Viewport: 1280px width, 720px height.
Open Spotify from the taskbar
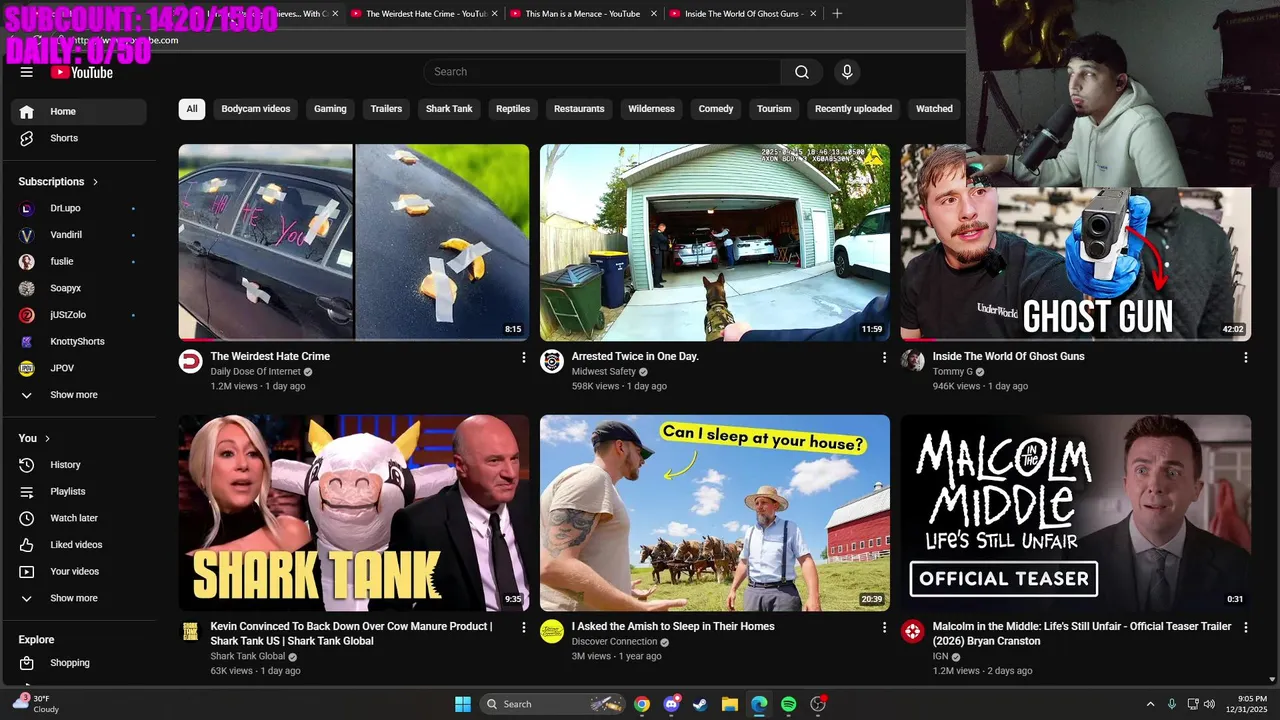pos(788,704)
